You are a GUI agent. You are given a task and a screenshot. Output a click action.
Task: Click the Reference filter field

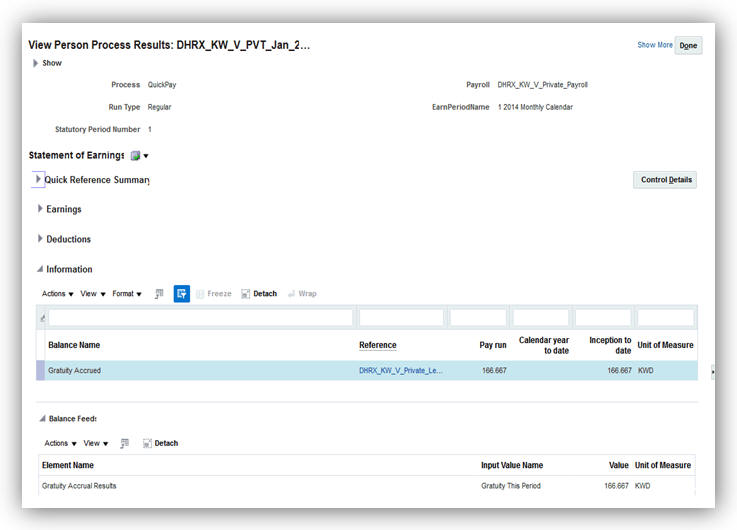(401, 318)
